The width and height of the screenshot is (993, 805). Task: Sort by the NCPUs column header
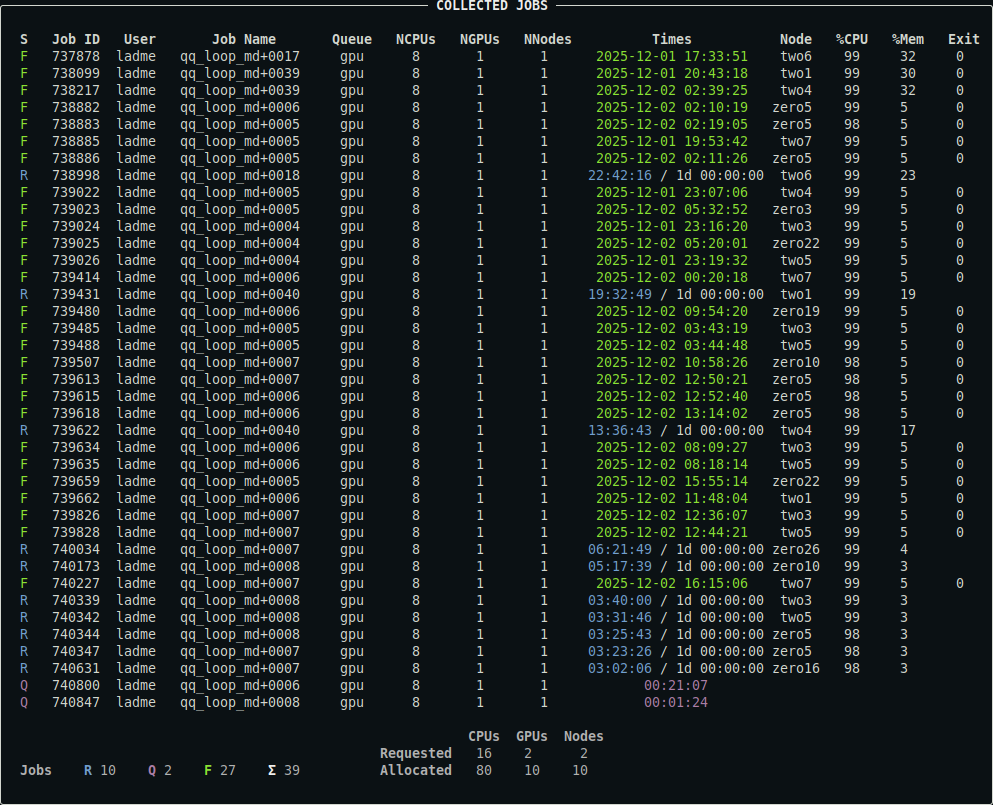tap(415, 39)
